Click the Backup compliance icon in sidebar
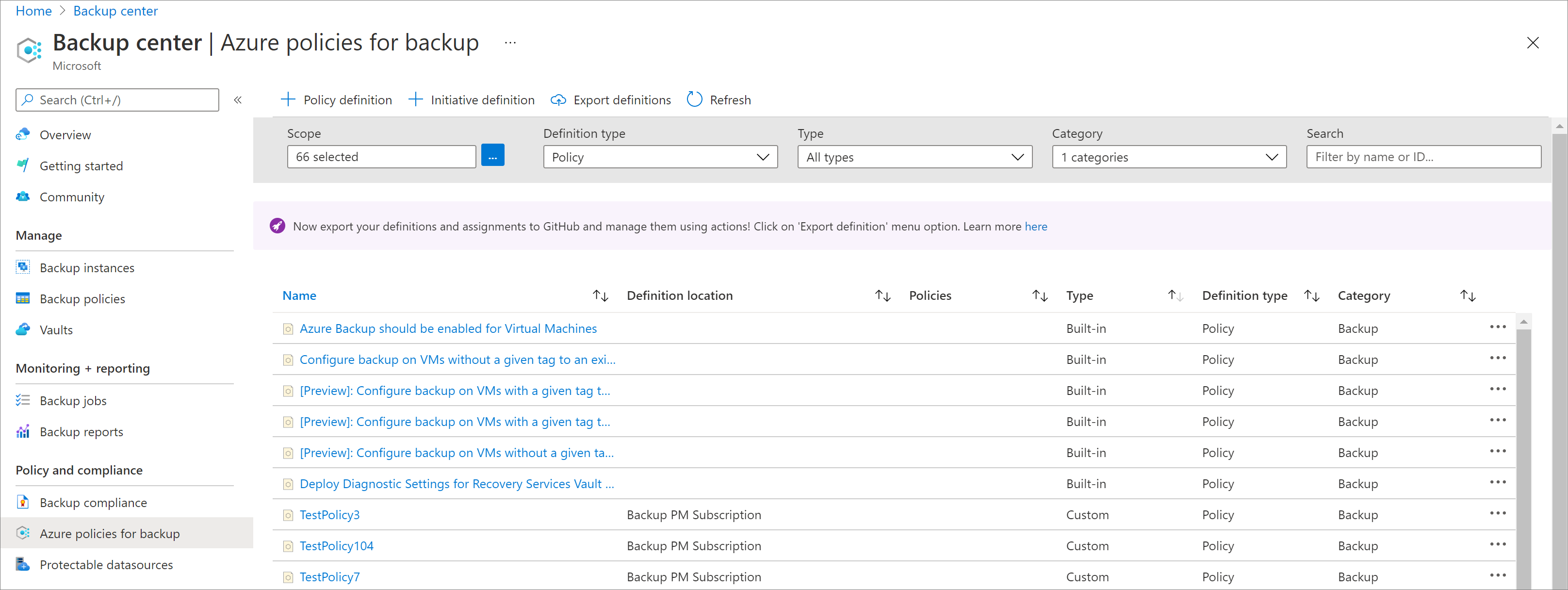 click(22, 502)
